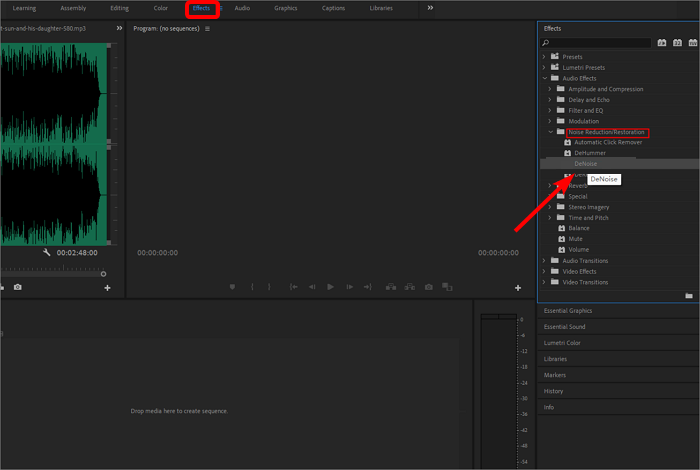
Task: Expand Video Effects bin
Action: [544, 271]
